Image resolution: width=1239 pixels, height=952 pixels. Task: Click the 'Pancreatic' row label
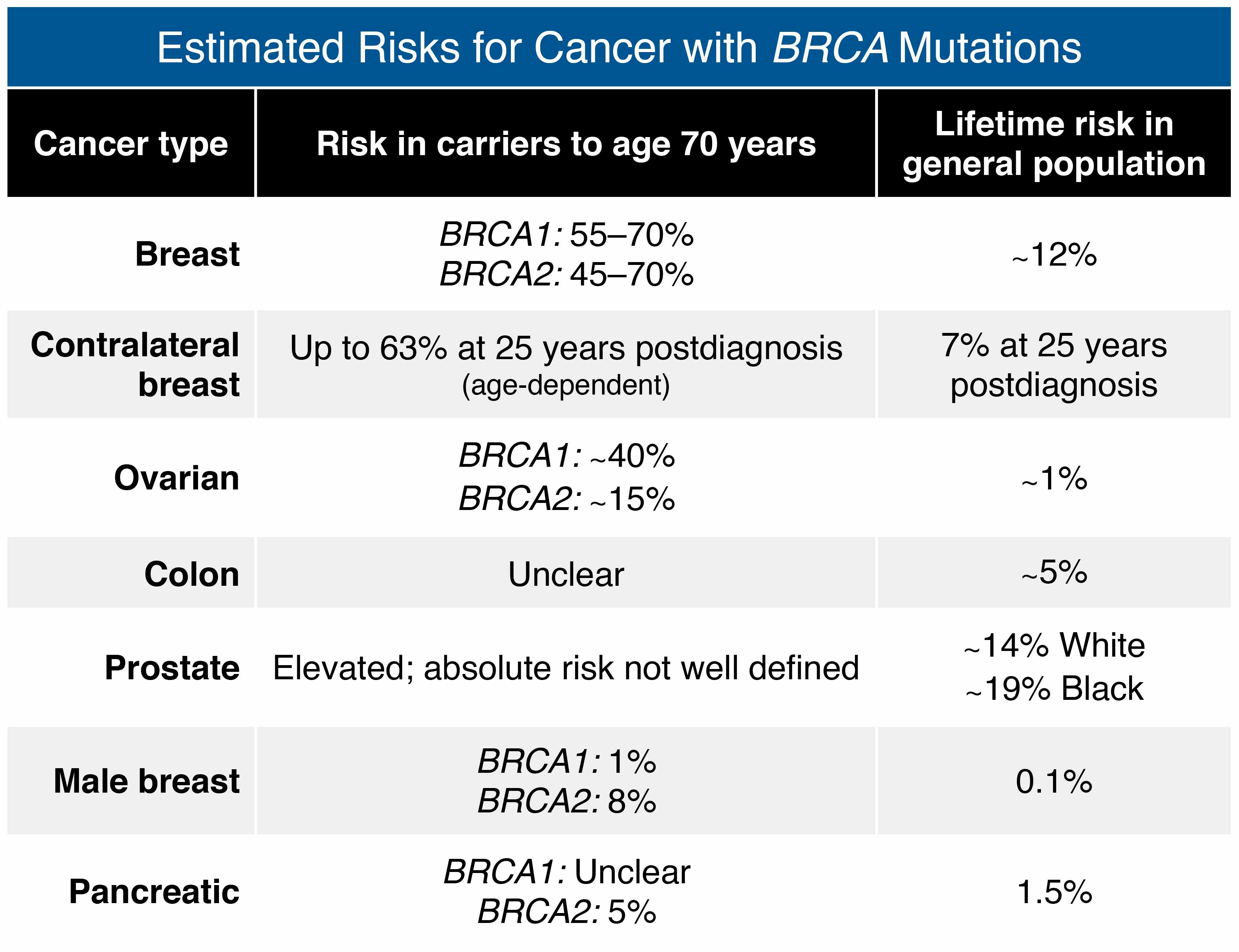click(x=154, y=891)
